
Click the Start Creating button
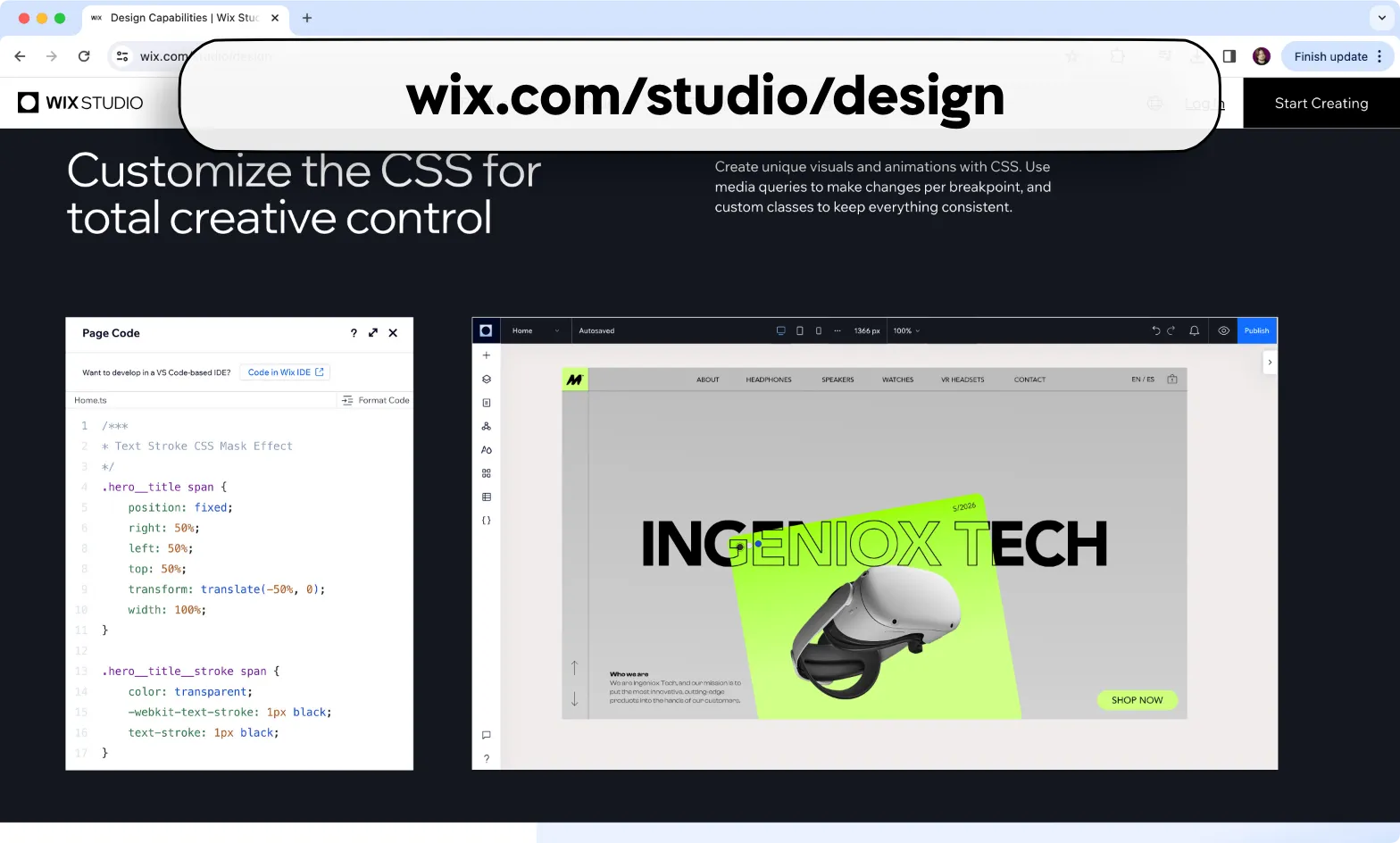[x=1321, y=104]
